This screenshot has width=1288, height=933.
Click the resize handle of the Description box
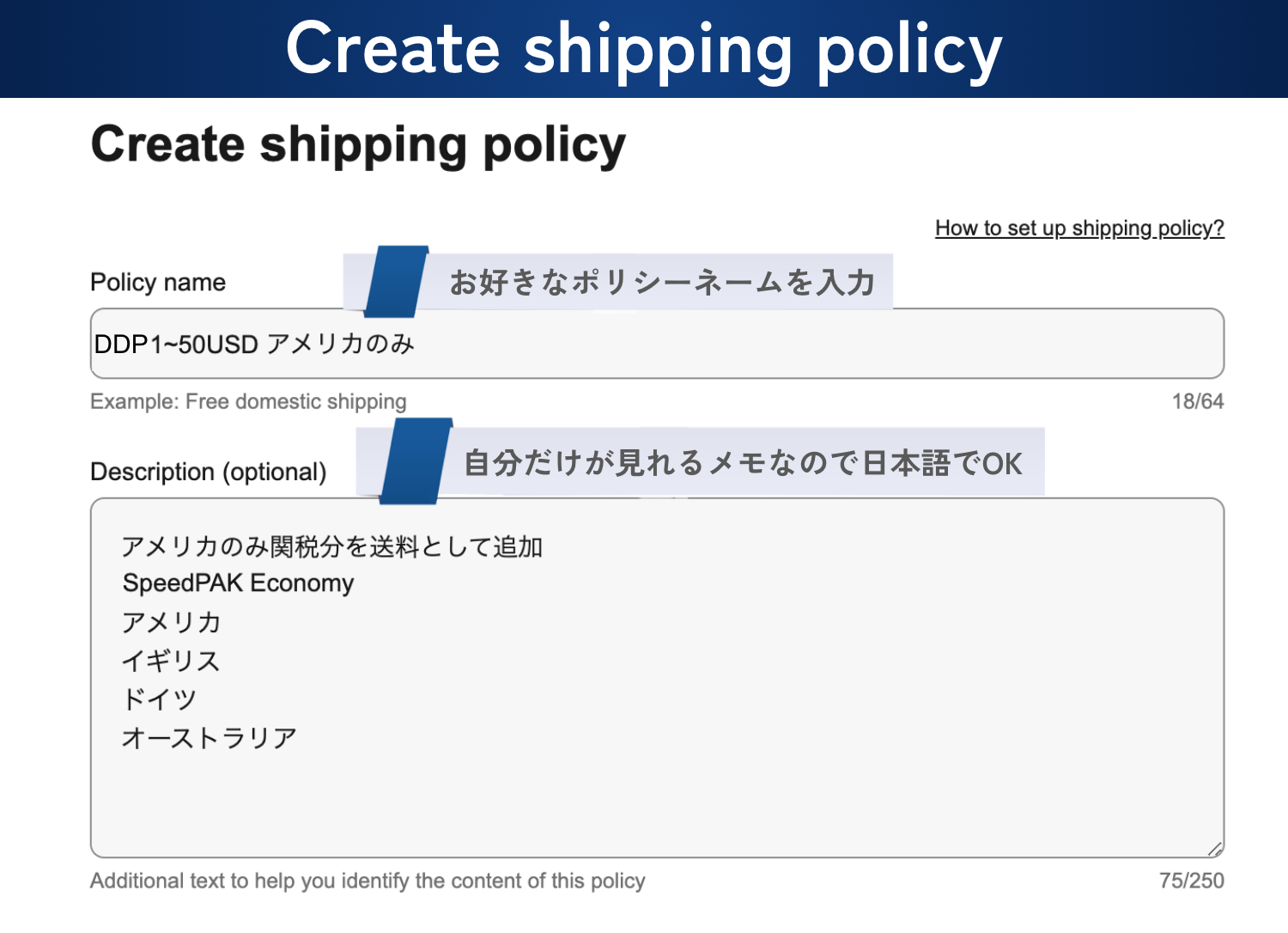[1214, 849]
